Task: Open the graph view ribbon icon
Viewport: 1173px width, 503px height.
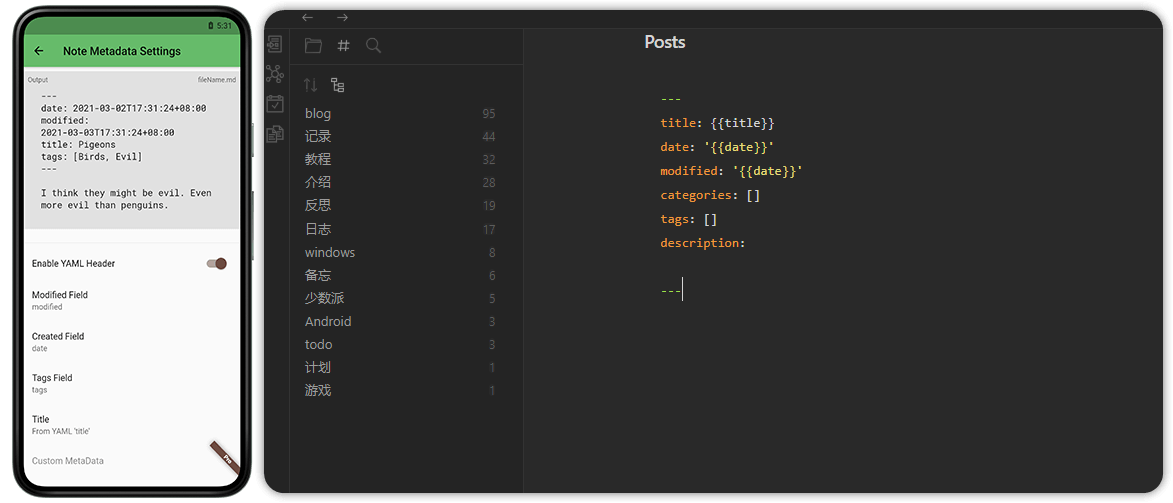Action: click(x=274, y=73)
